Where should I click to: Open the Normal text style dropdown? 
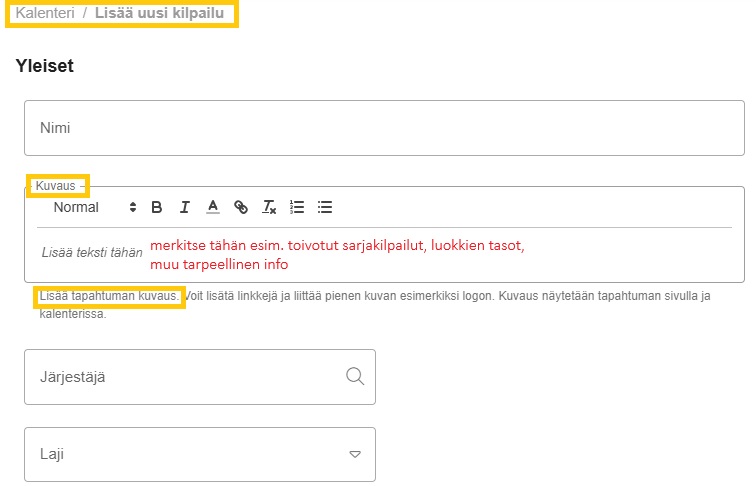94,207
